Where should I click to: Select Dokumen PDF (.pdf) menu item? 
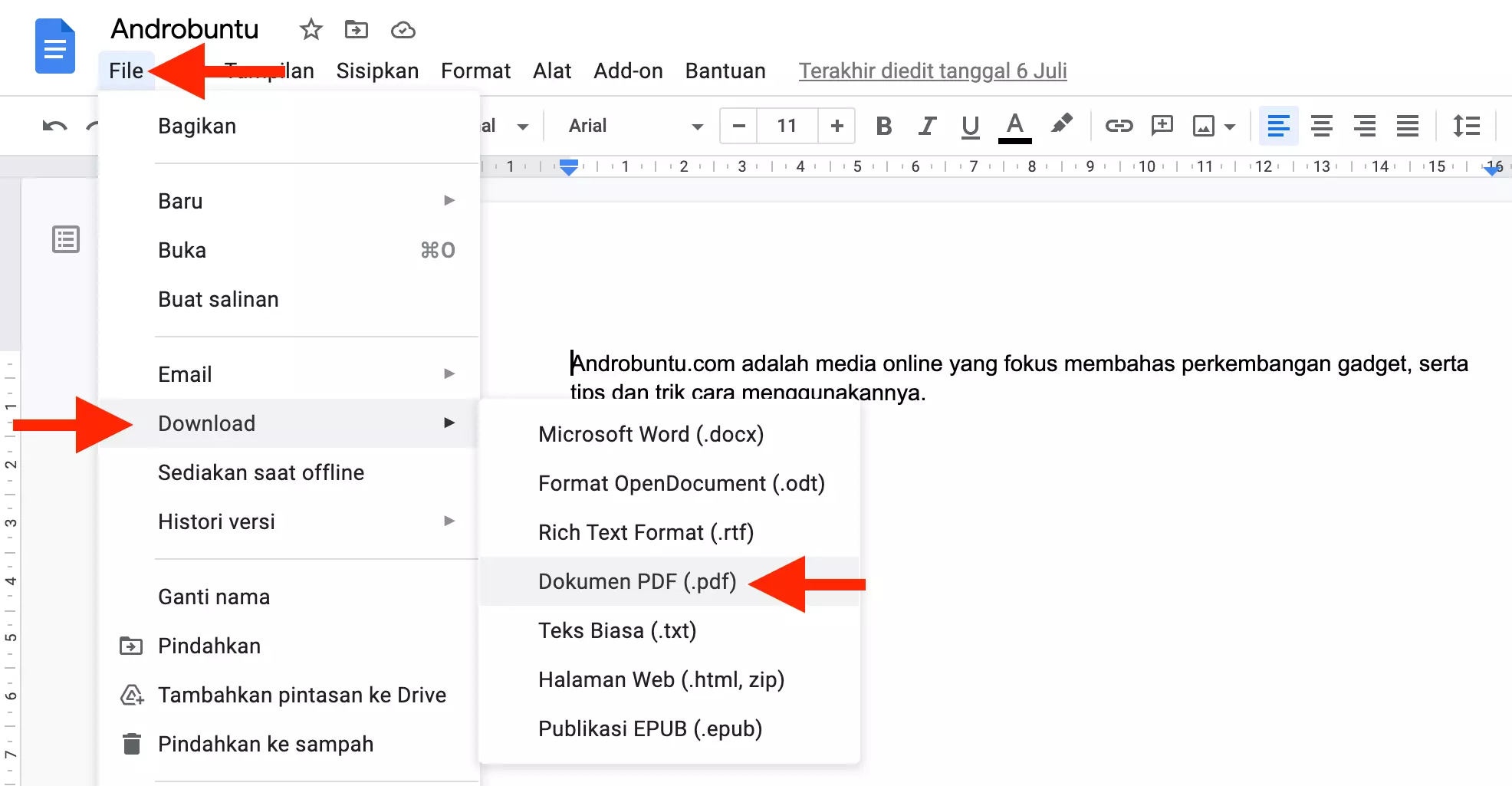[636, 581]
